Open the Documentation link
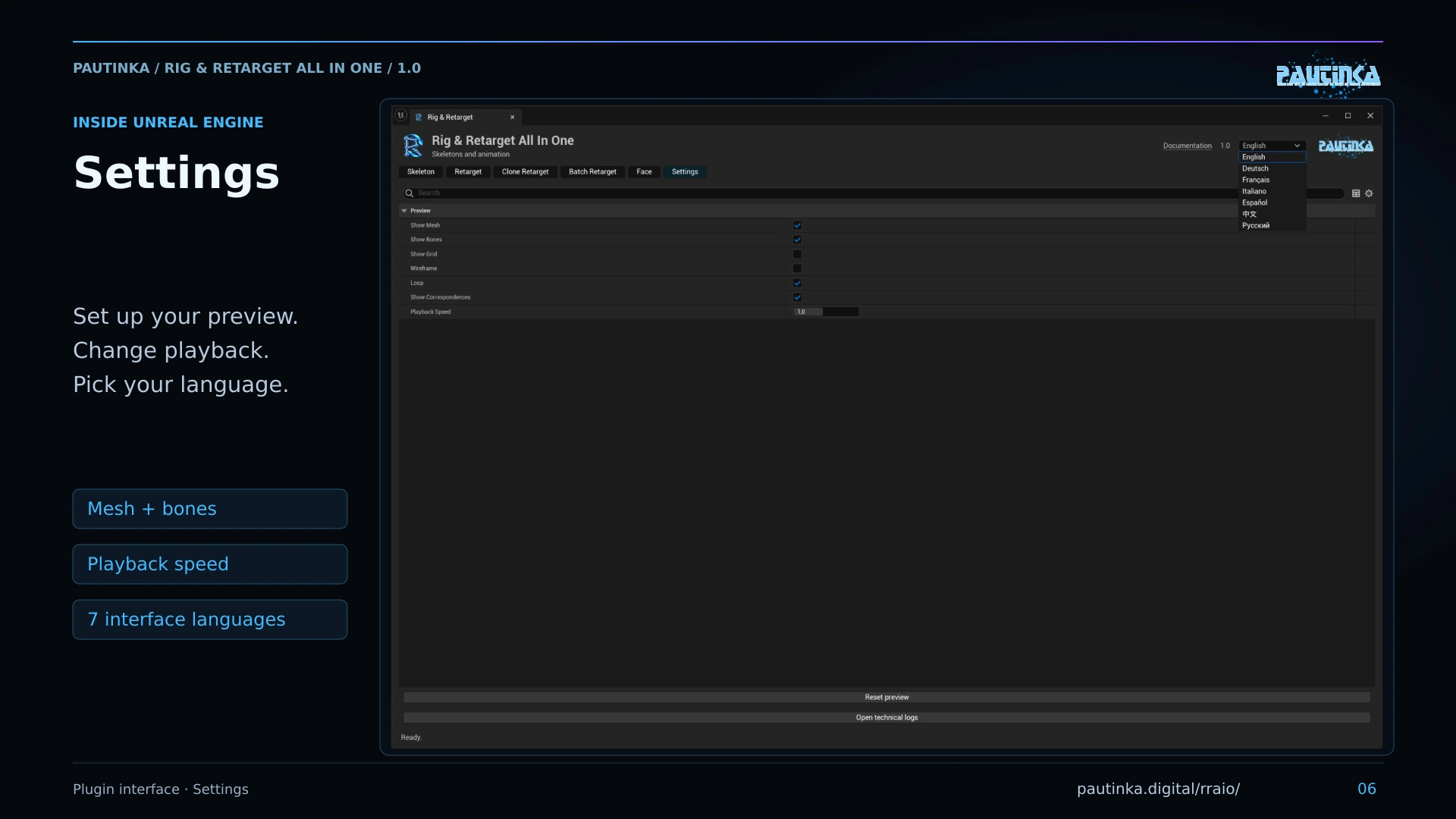 coord(1187,146)
